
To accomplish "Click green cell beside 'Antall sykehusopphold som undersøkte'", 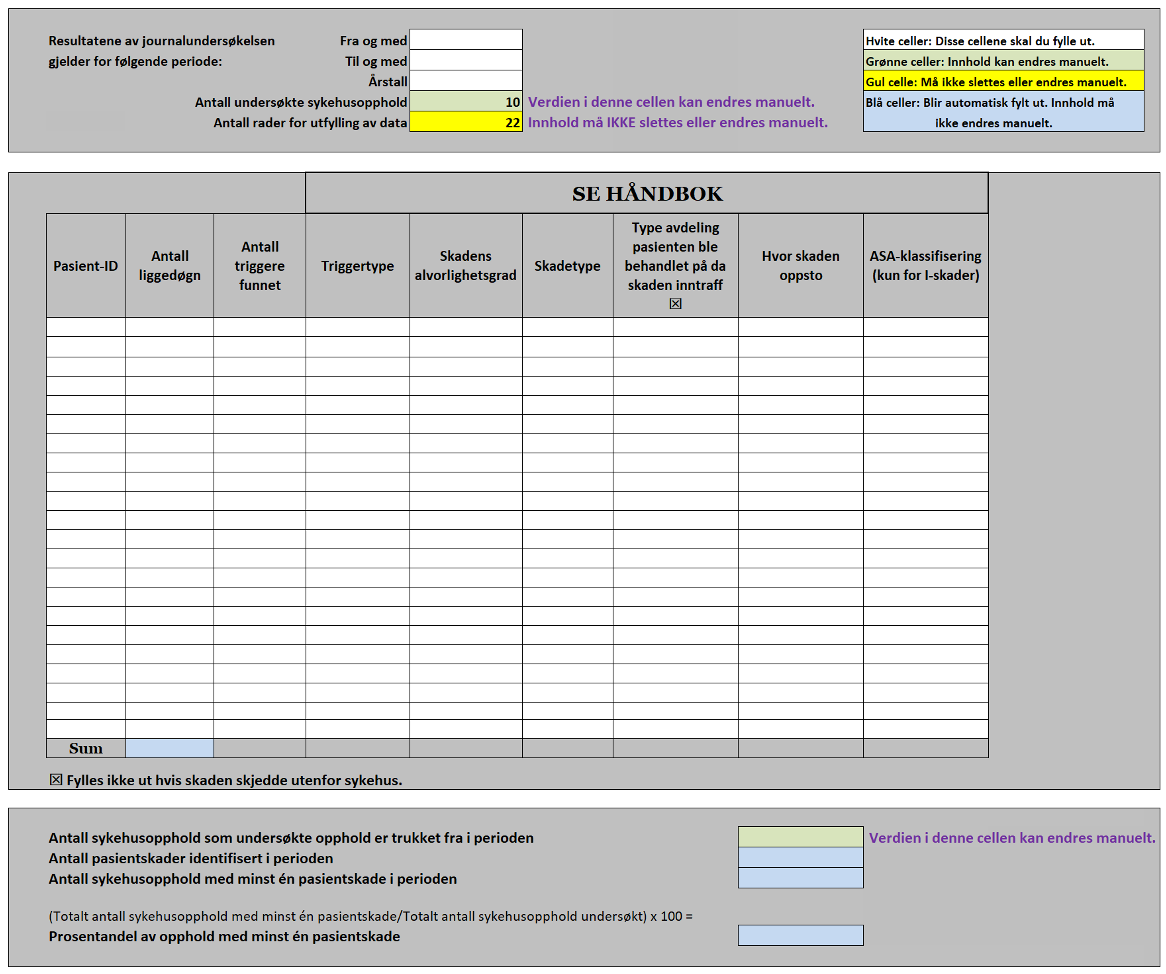I will (x=800, y=838).
